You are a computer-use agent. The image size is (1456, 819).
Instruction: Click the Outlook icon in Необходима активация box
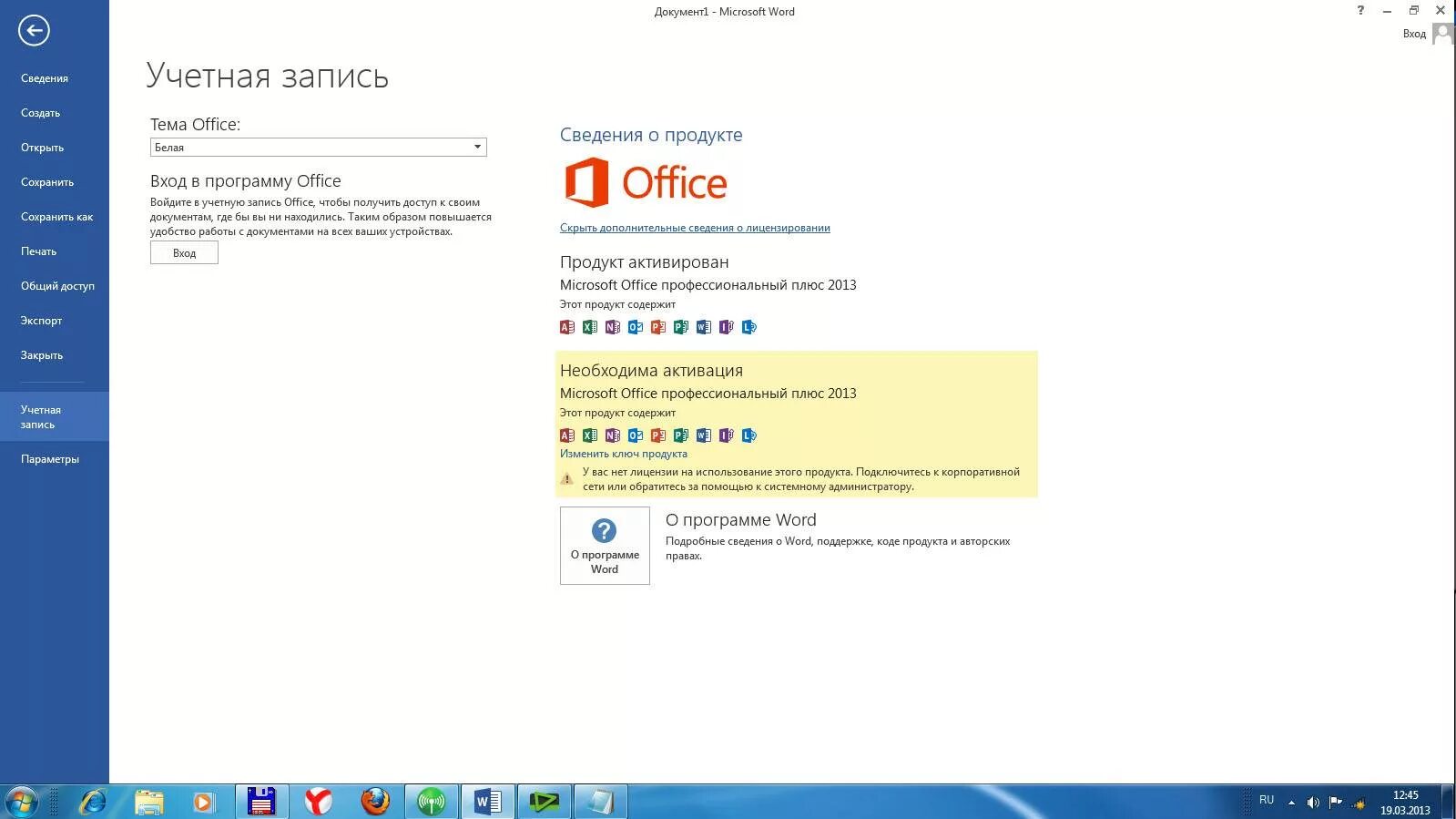tap(636, 435)
